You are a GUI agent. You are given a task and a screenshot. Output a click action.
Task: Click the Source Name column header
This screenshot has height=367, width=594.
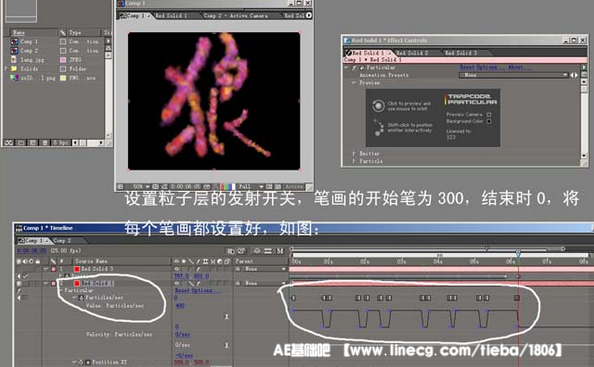[x=91, y=261]
